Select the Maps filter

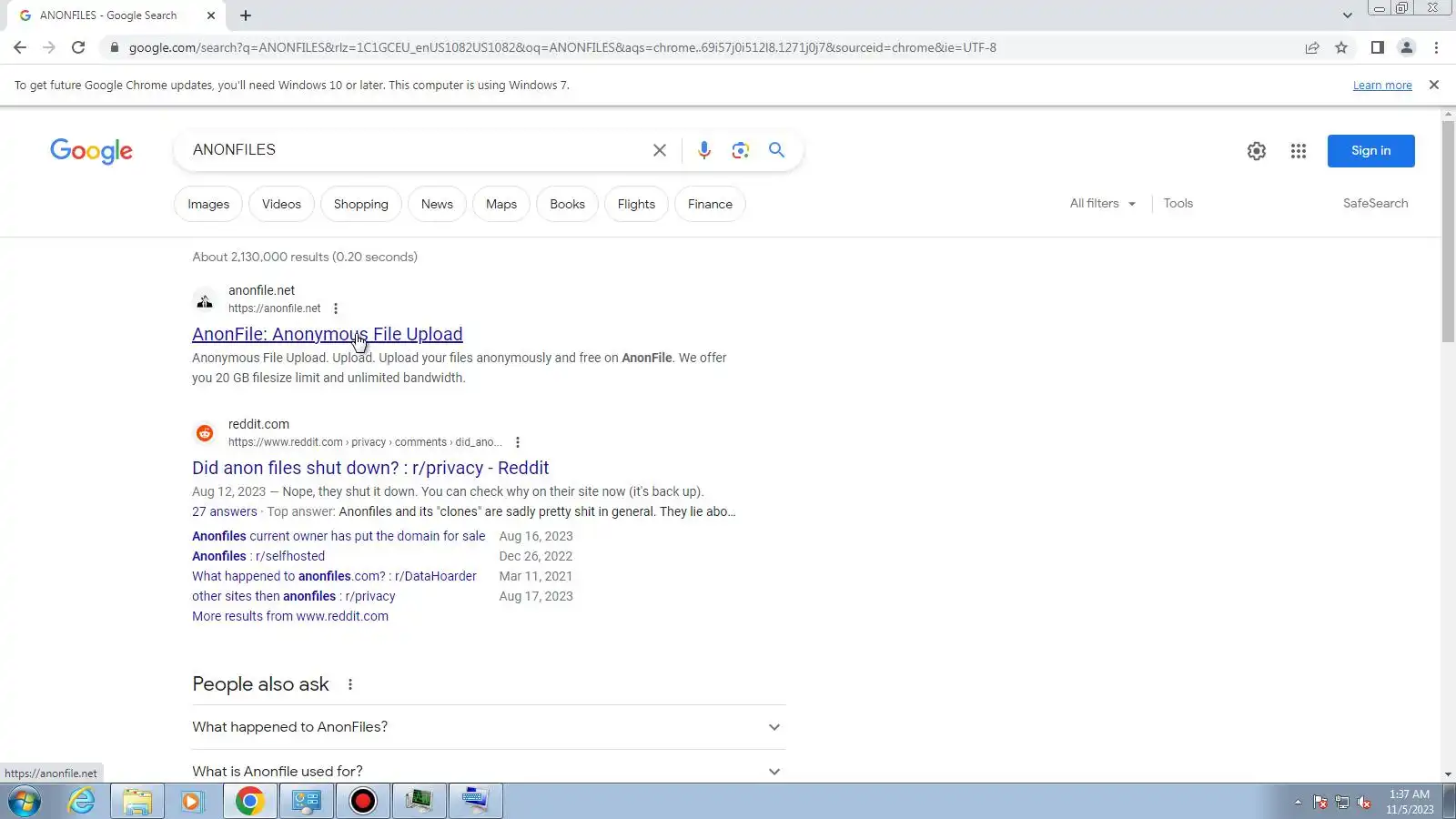click(501, 204)
